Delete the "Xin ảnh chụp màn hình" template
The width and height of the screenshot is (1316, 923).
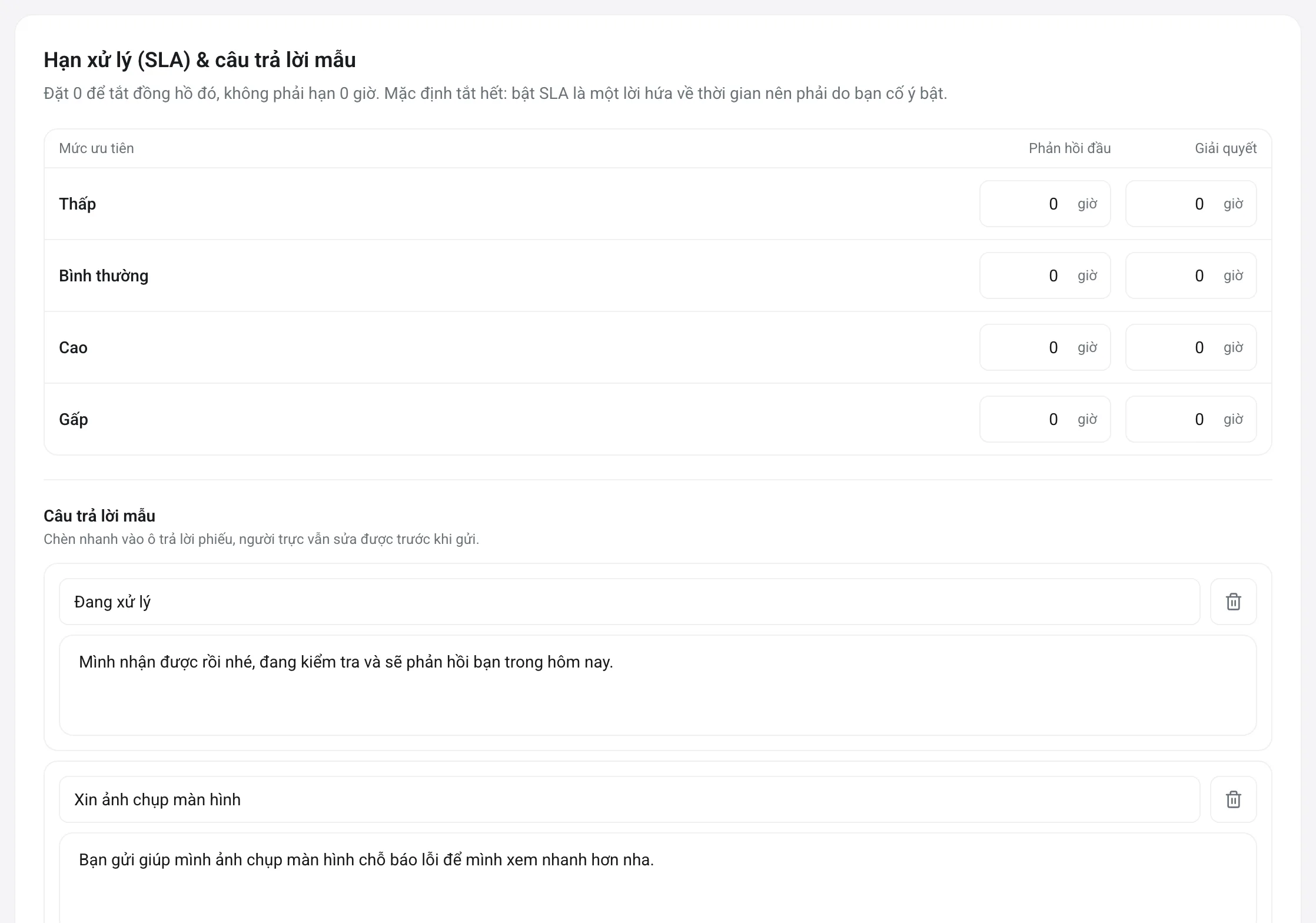coord(1233,799)
